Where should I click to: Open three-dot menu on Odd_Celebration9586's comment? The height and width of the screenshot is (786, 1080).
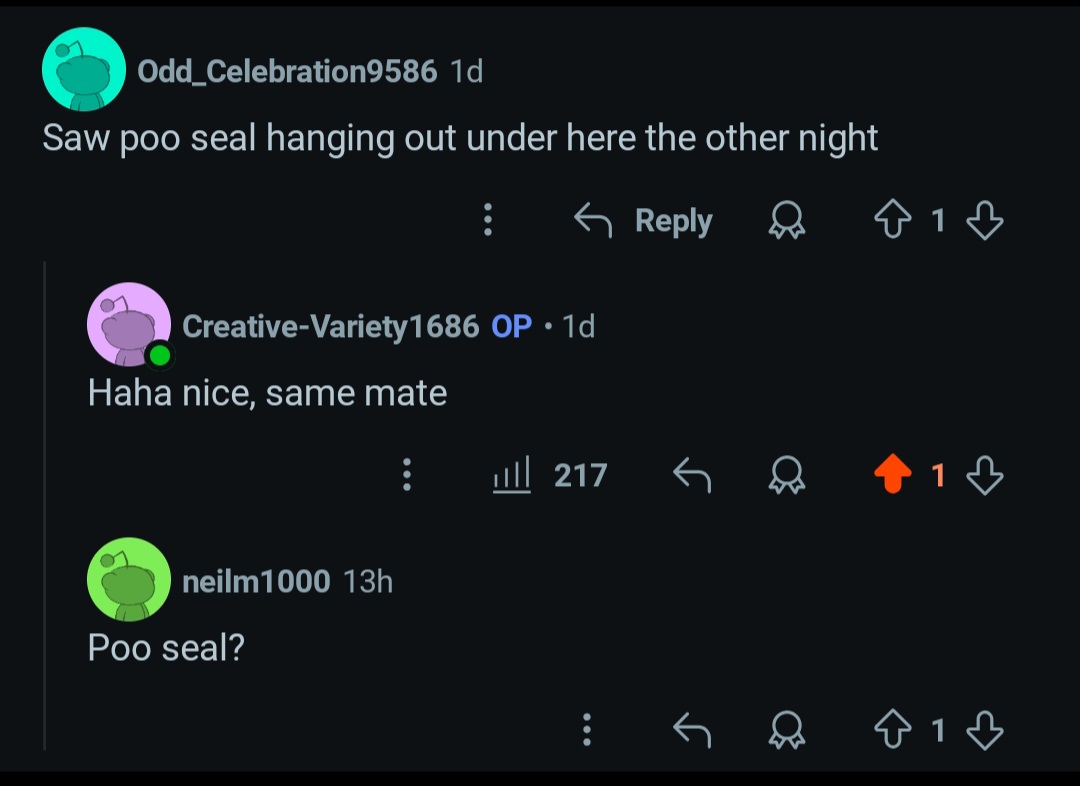pyautogui.click(x=488, y=220)
